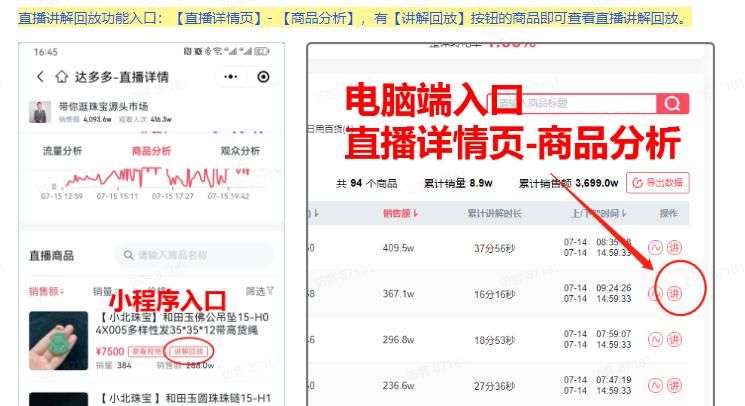Viewport: 745px width, 406px height.
Task: Click the 累计销售额 3,699.0w summary
Action: (x=568, y=183)
